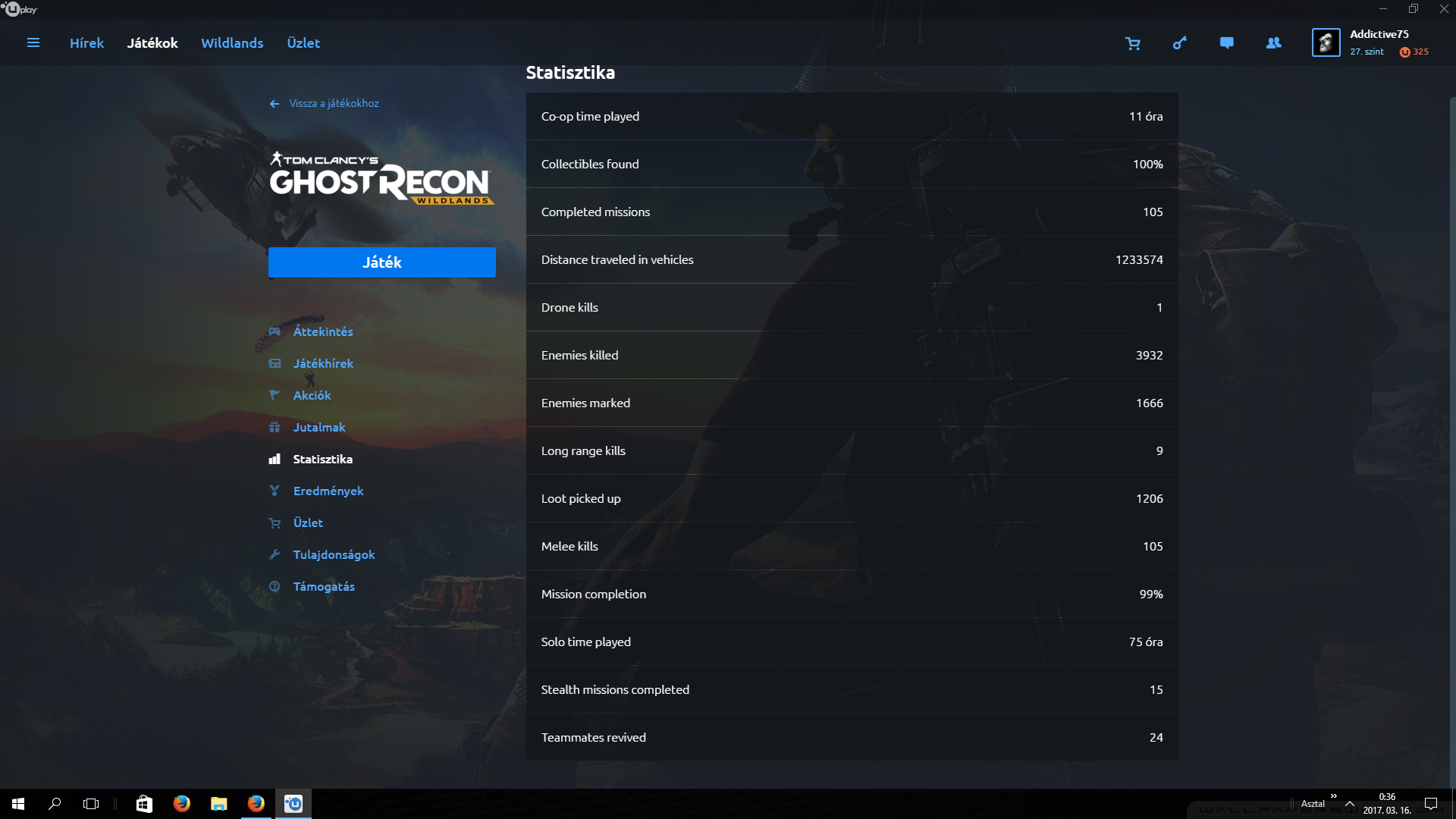This screenshot has width=1456, height=819.
Task: Click the Solo time played label
Action: [x=585, y=642]
